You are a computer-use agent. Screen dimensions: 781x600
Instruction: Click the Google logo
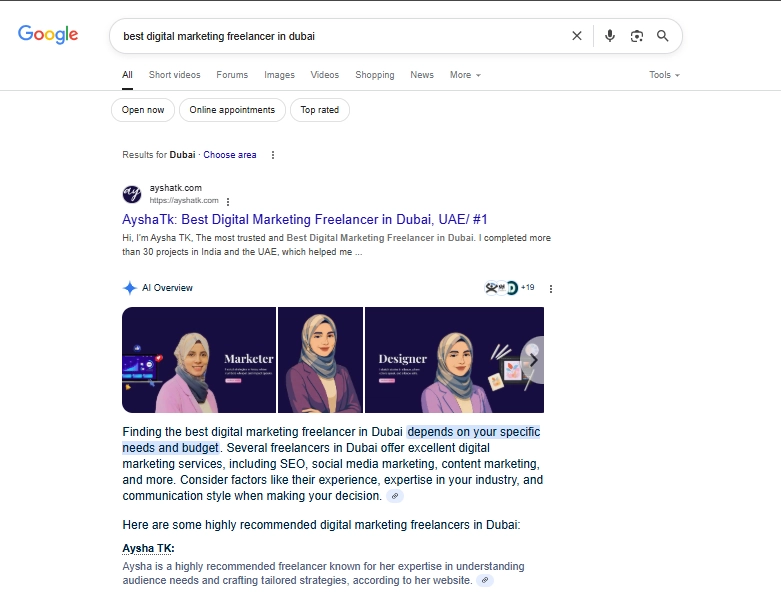coord(48,34)
